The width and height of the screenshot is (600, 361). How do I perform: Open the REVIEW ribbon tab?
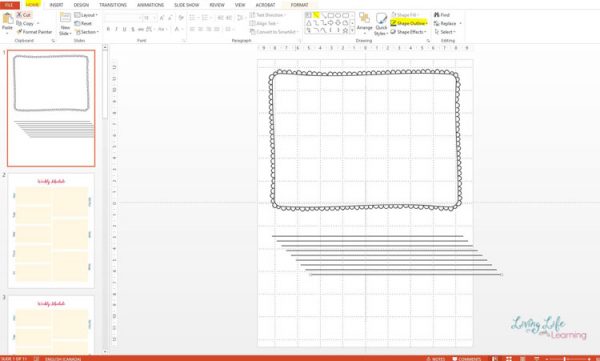(x=217, y=5)
